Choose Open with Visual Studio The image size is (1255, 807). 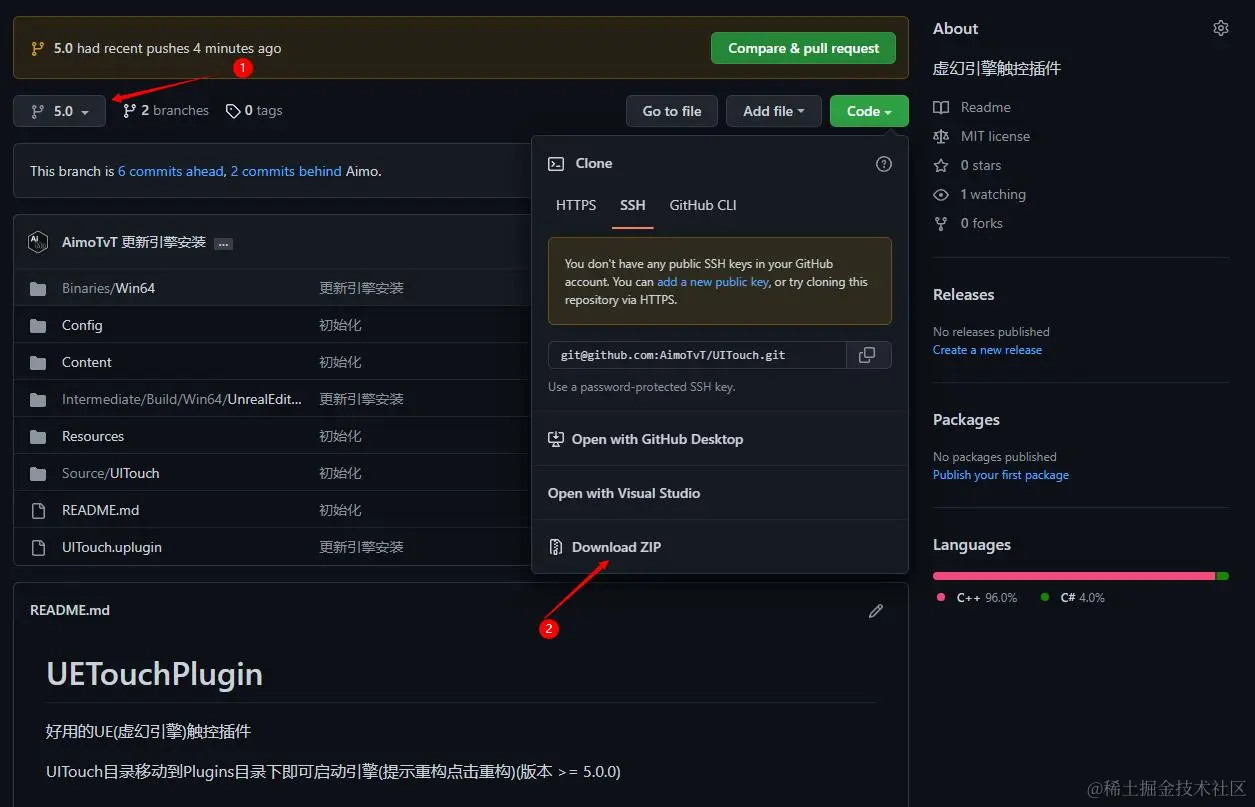pyautogui.click(x=720, y=493)
